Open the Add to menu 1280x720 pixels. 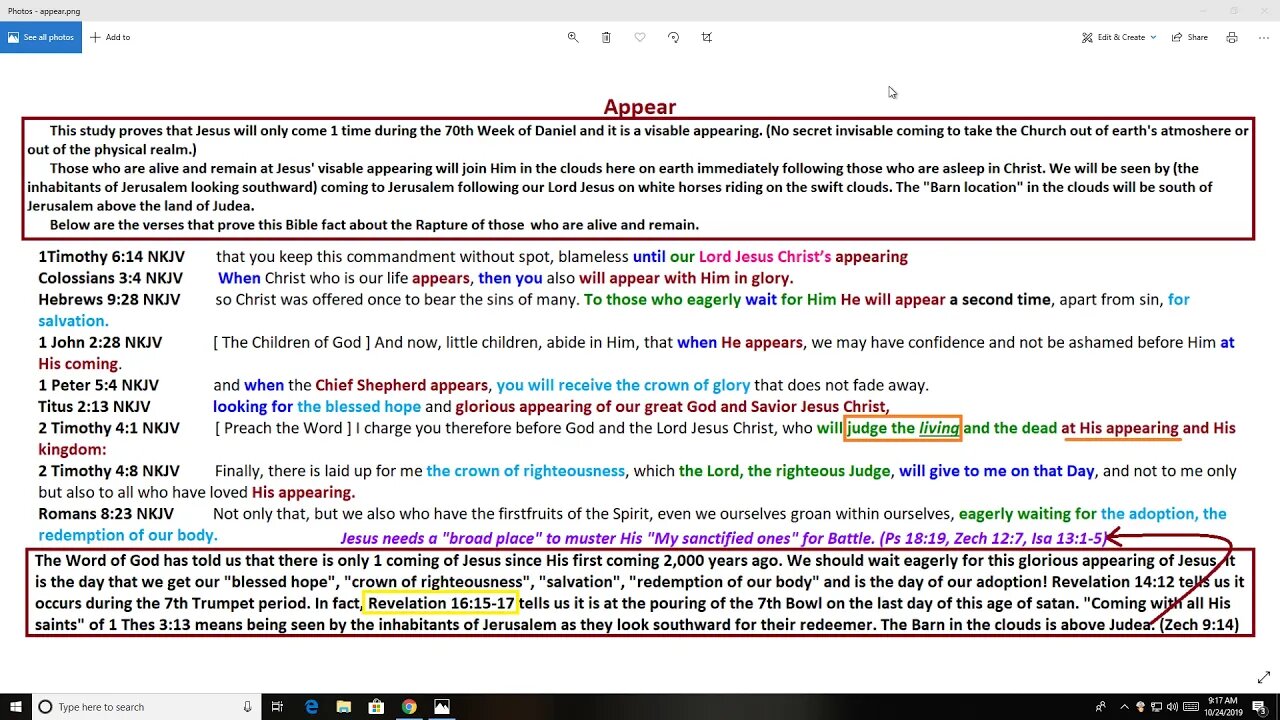coord(110,37)
